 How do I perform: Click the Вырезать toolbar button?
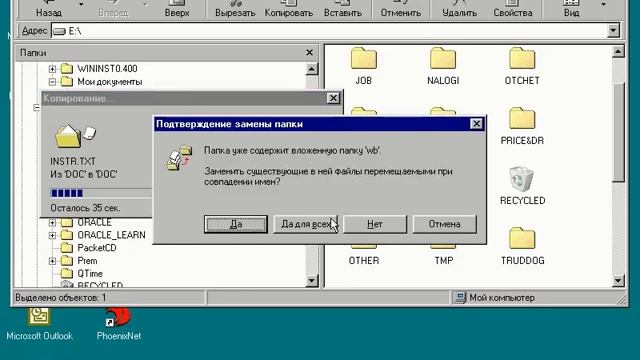235,9
